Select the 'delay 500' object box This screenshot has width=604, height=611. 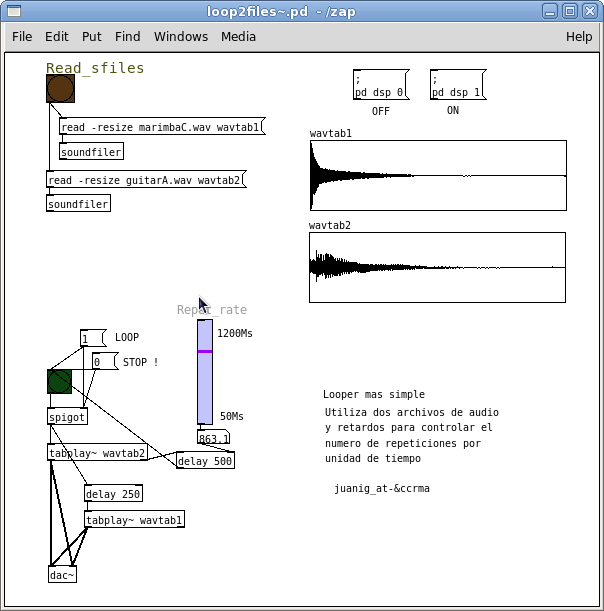205,461
